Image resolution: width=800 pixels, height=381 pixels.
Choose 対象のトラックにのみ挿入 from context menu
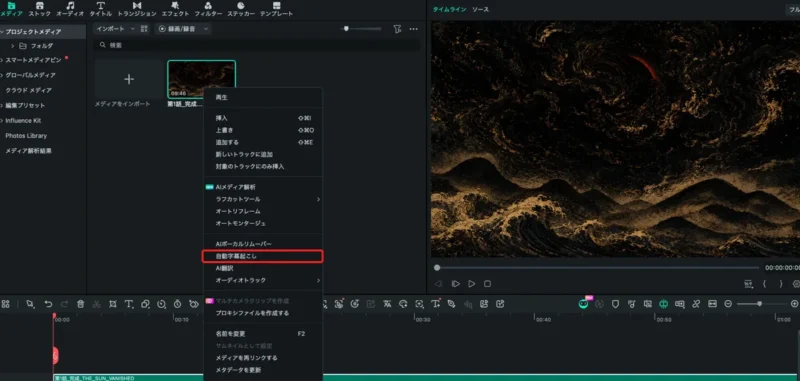tap(263, 167)
